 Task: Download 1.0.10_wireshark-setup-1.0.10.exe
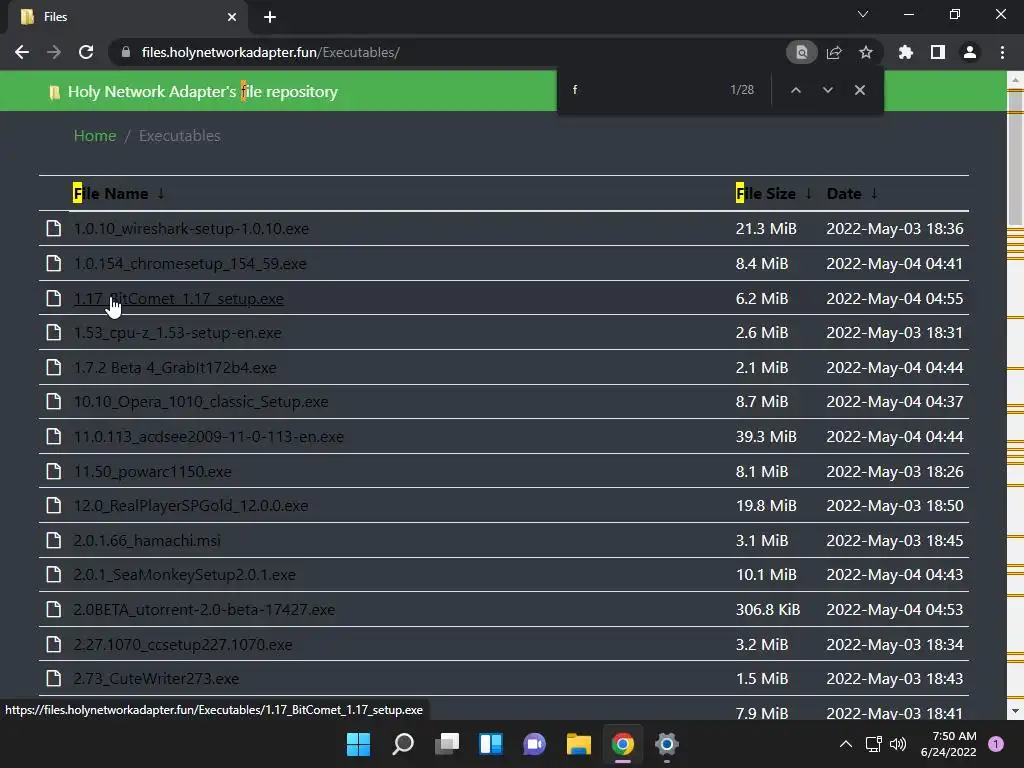(x=191, y=229)
